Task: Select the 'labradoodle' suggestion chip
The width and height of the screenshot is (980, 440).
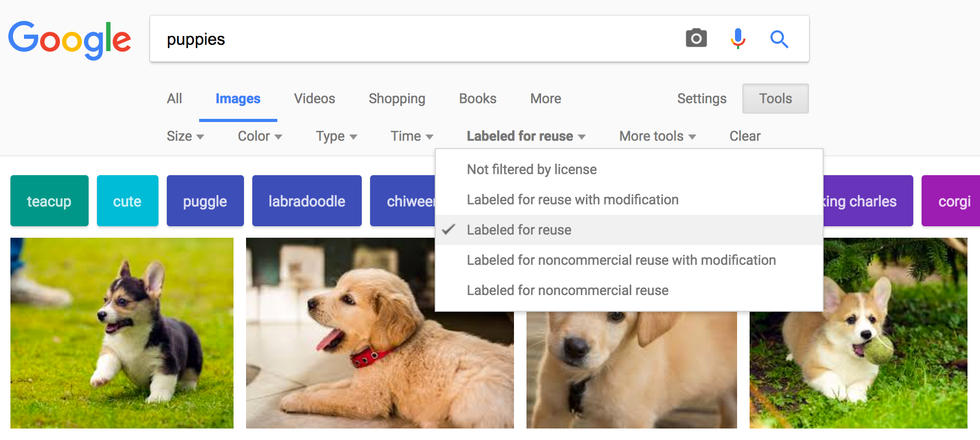Action: (x=307, y=201)
